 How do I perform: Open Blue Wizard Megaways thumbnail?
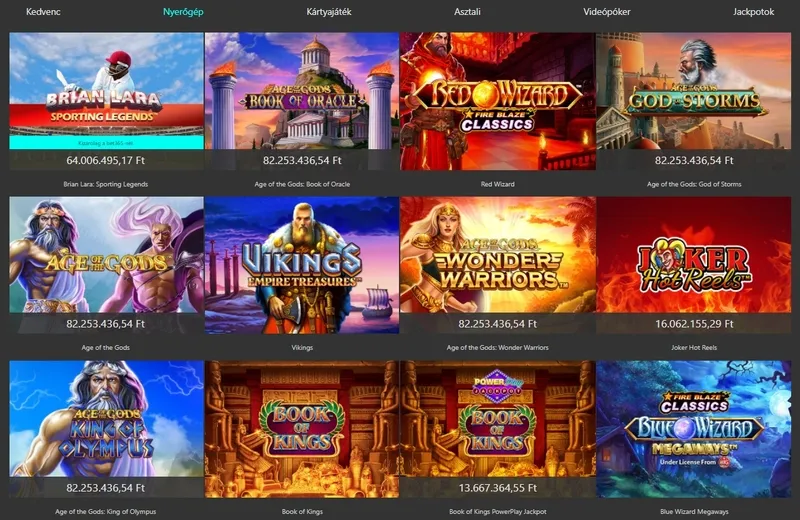694,429
